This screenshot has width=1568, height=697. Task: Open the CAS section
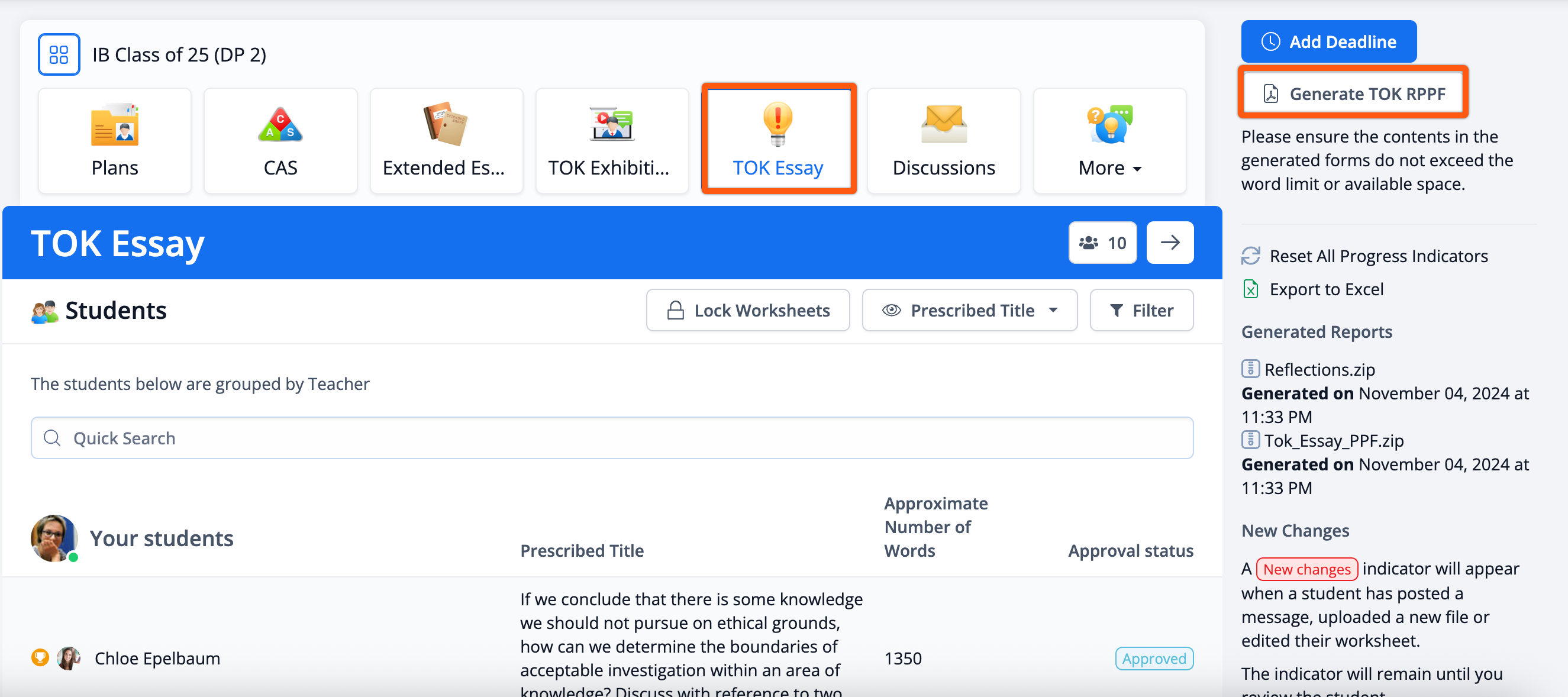(280, 141)
